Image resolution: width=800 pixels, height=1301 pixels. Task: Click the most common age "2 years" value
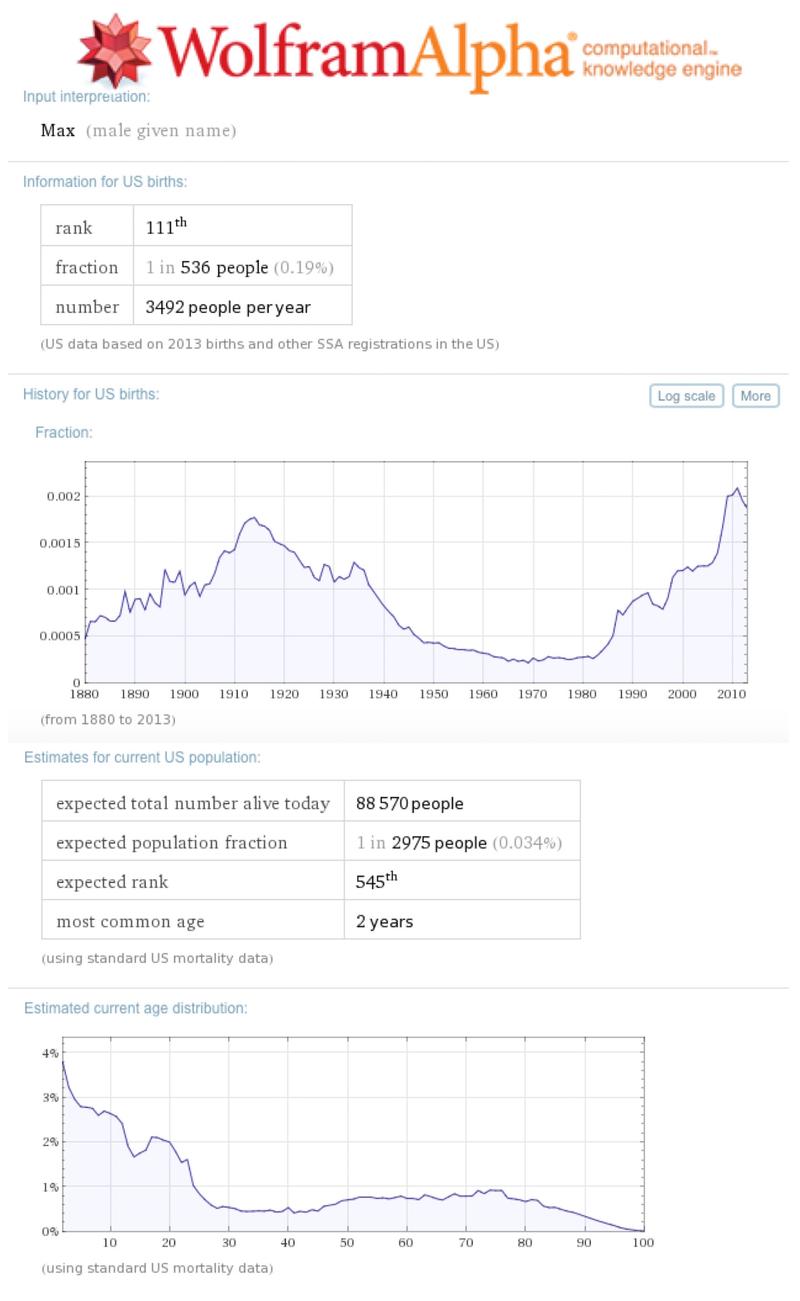click(384, 921)
